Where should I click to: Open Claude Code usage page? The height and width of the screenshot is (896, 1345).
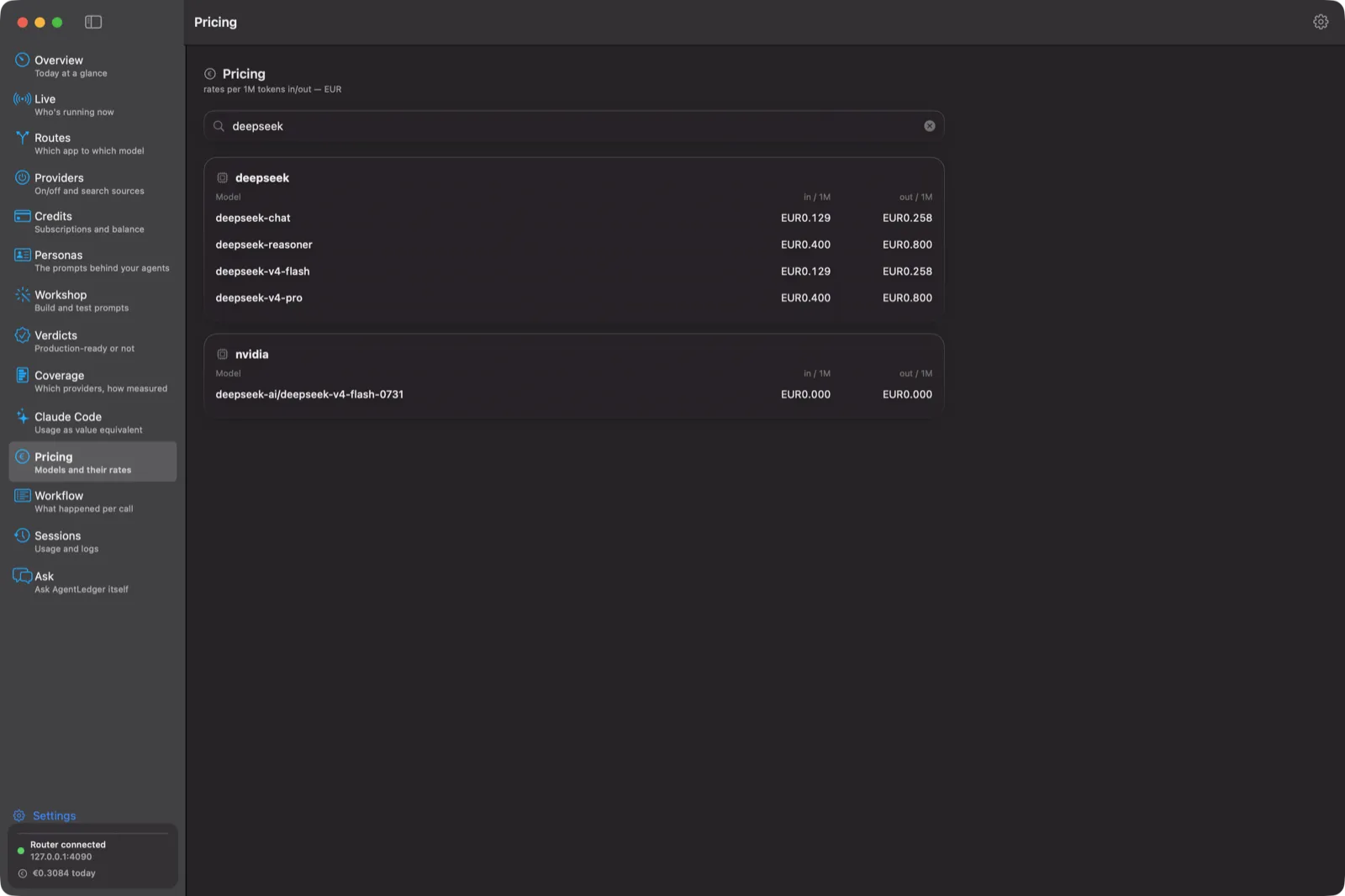(x=92, y=422)
